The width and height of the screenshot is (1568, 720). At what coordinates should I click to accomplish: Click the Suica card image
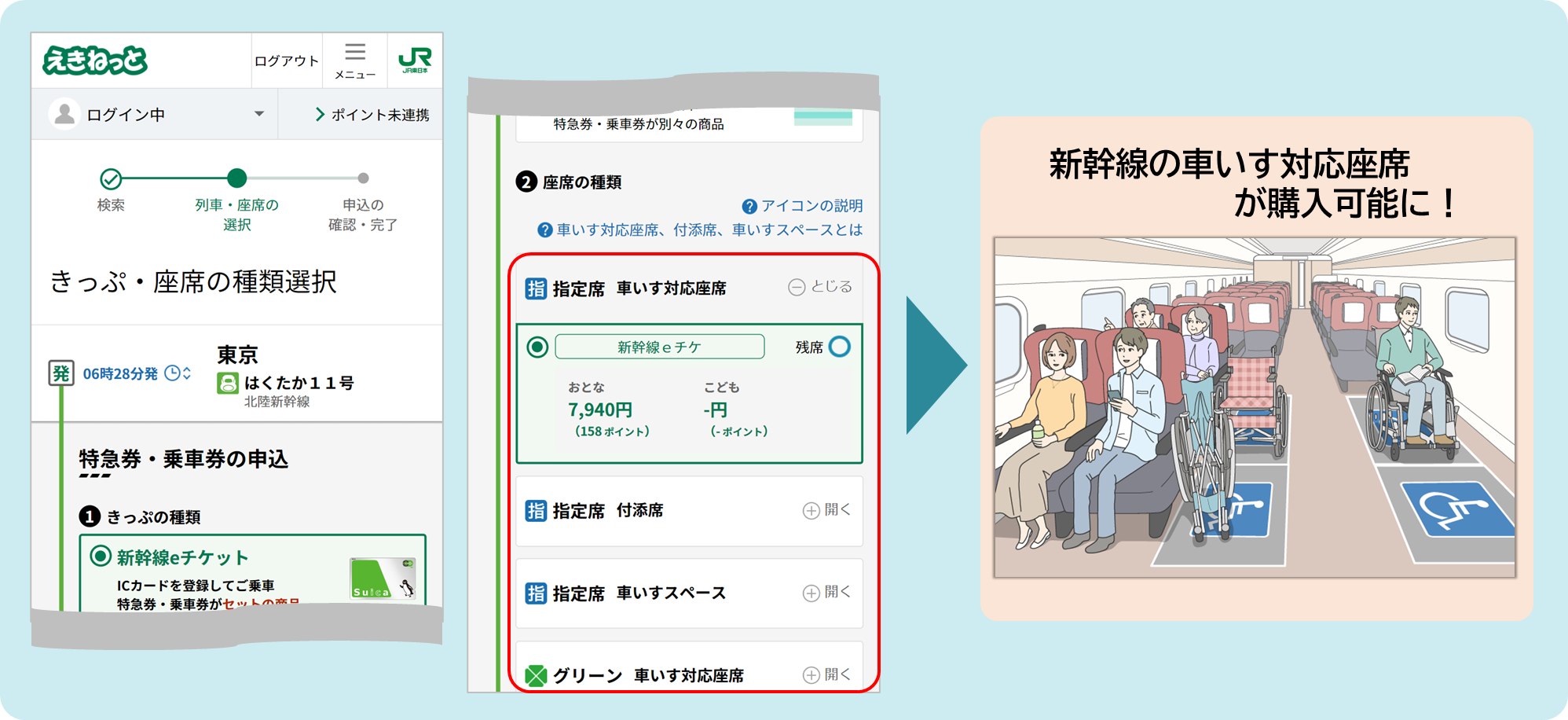tap(383, 579)
